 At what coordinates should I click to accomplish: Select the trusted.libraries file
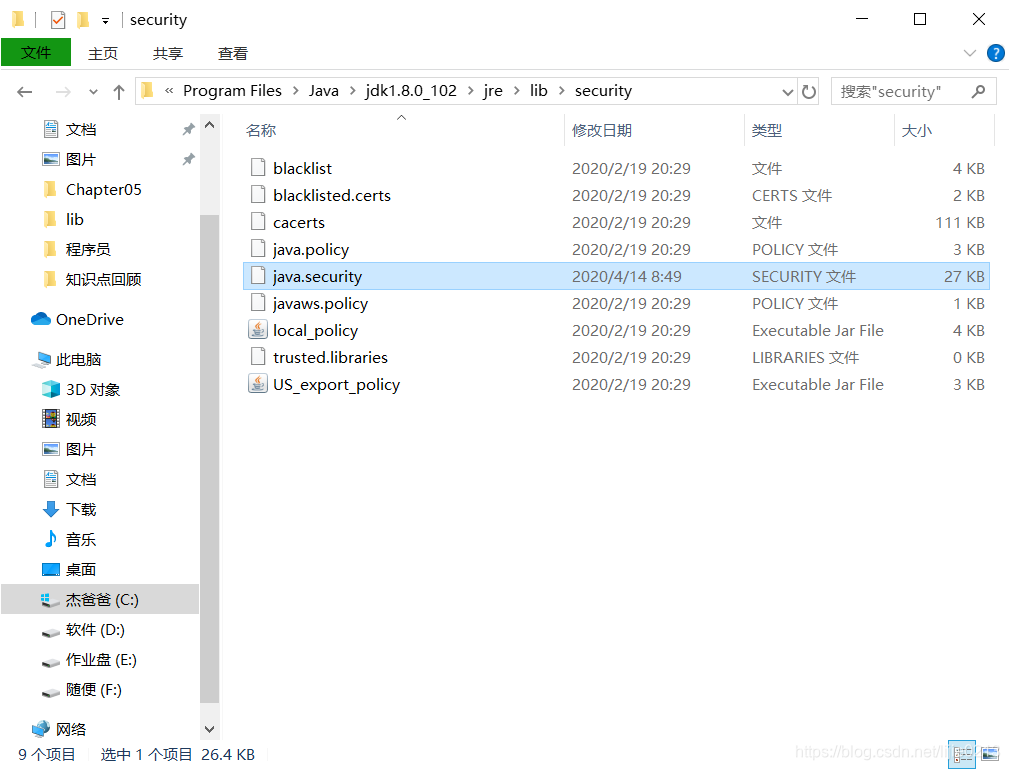330,358
